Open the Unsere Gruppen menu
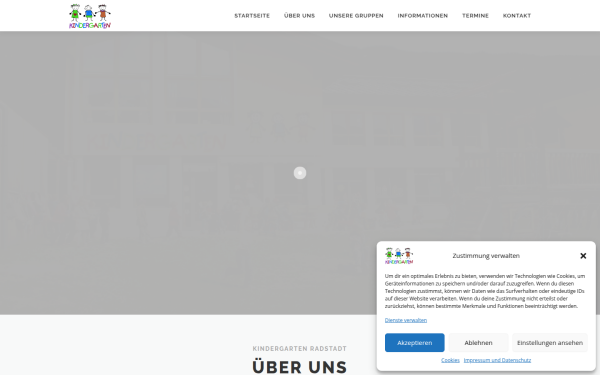The width and height of the screenshot is (600, 375). click(x=356, y=16)
